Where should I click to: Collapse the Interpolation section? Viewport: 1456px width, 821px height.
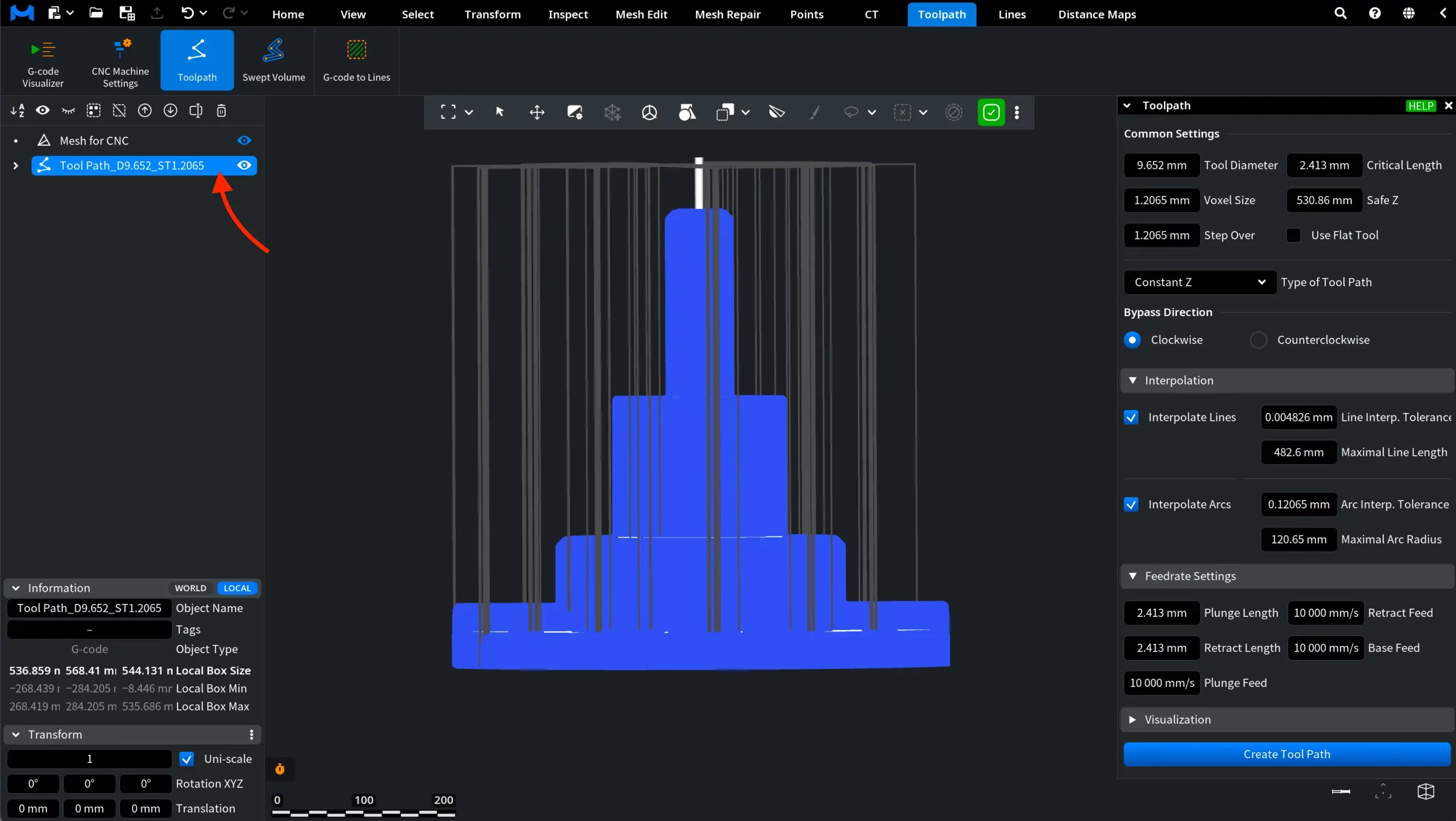(1132, 380)
